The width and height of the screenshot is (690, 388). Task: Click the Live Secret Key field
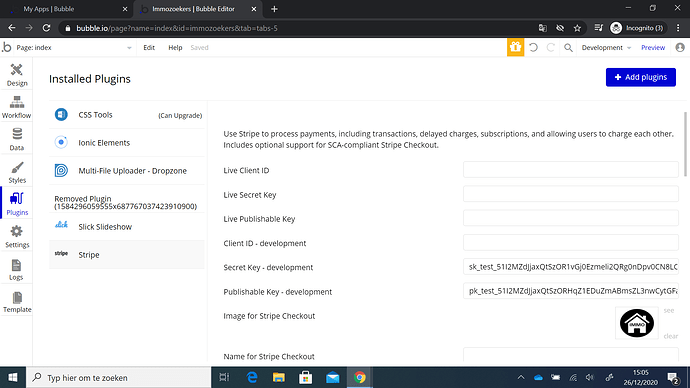pos(570,194)
